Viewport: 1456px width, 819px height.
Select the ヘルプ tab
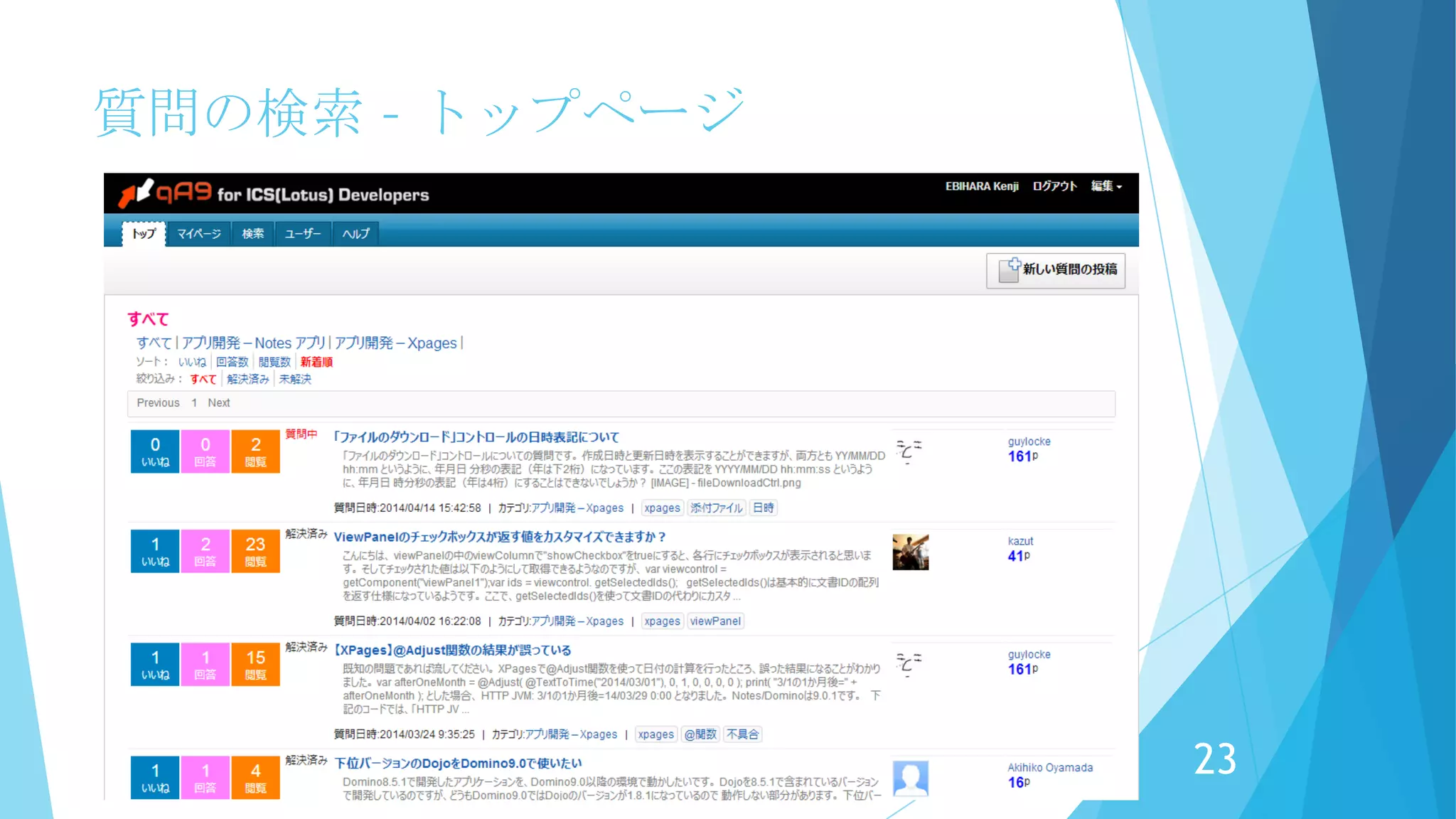(x=355, y=234)
